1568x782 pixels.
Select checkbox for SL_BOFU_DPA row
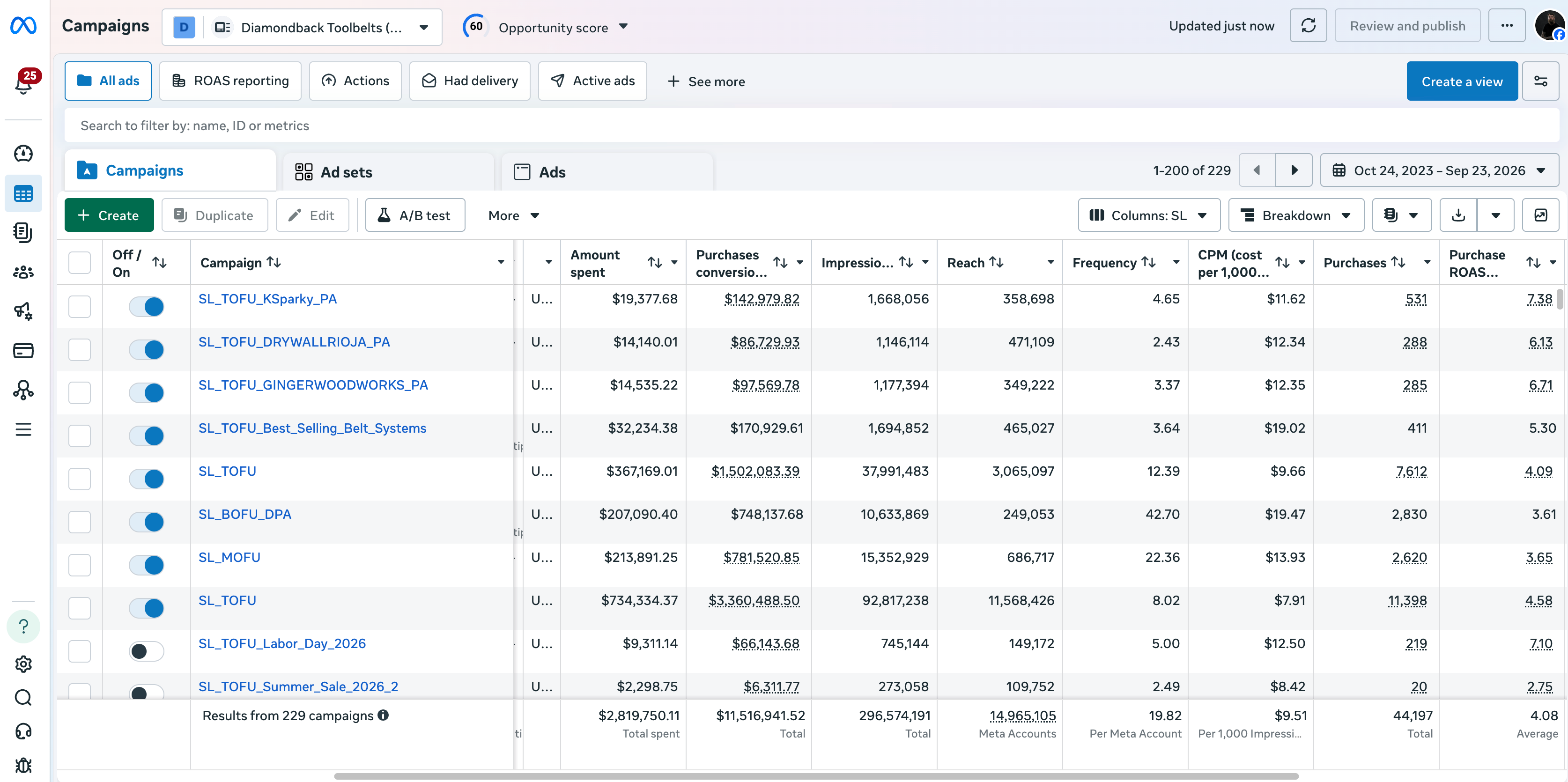80,522
